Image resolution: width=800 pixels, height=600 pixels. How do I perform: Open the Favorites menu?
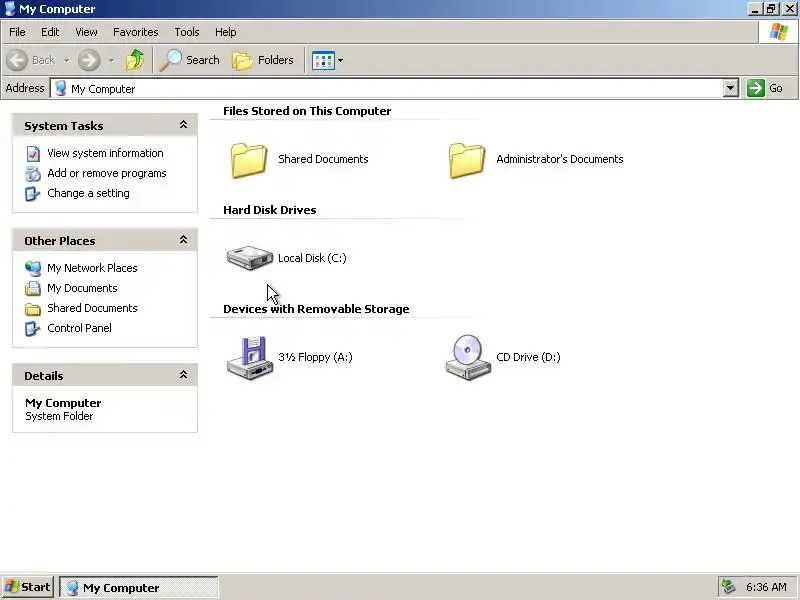coord(136,32)
